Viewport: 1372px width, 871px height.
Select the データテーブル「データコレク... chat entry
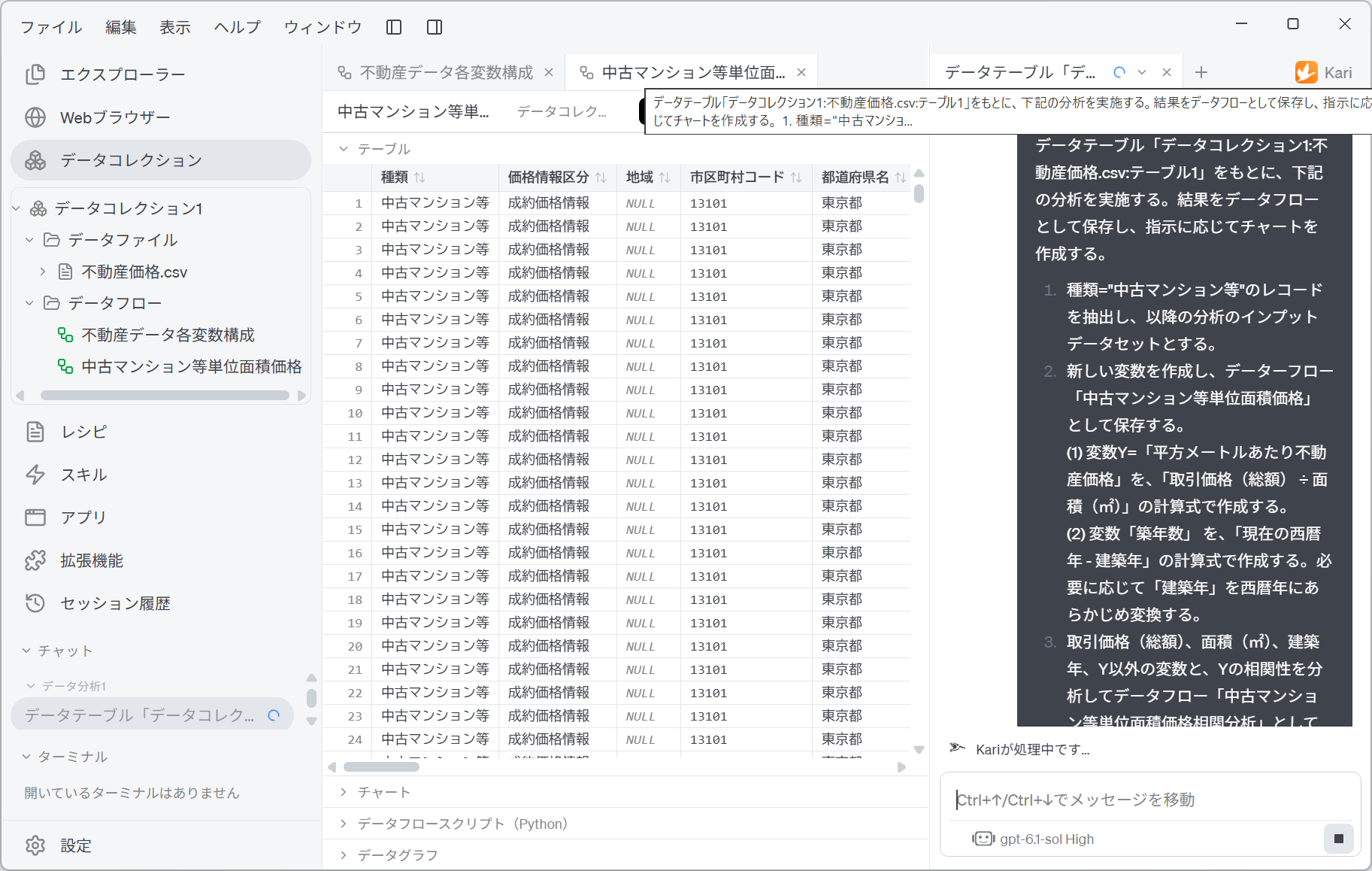click(152, 715)
